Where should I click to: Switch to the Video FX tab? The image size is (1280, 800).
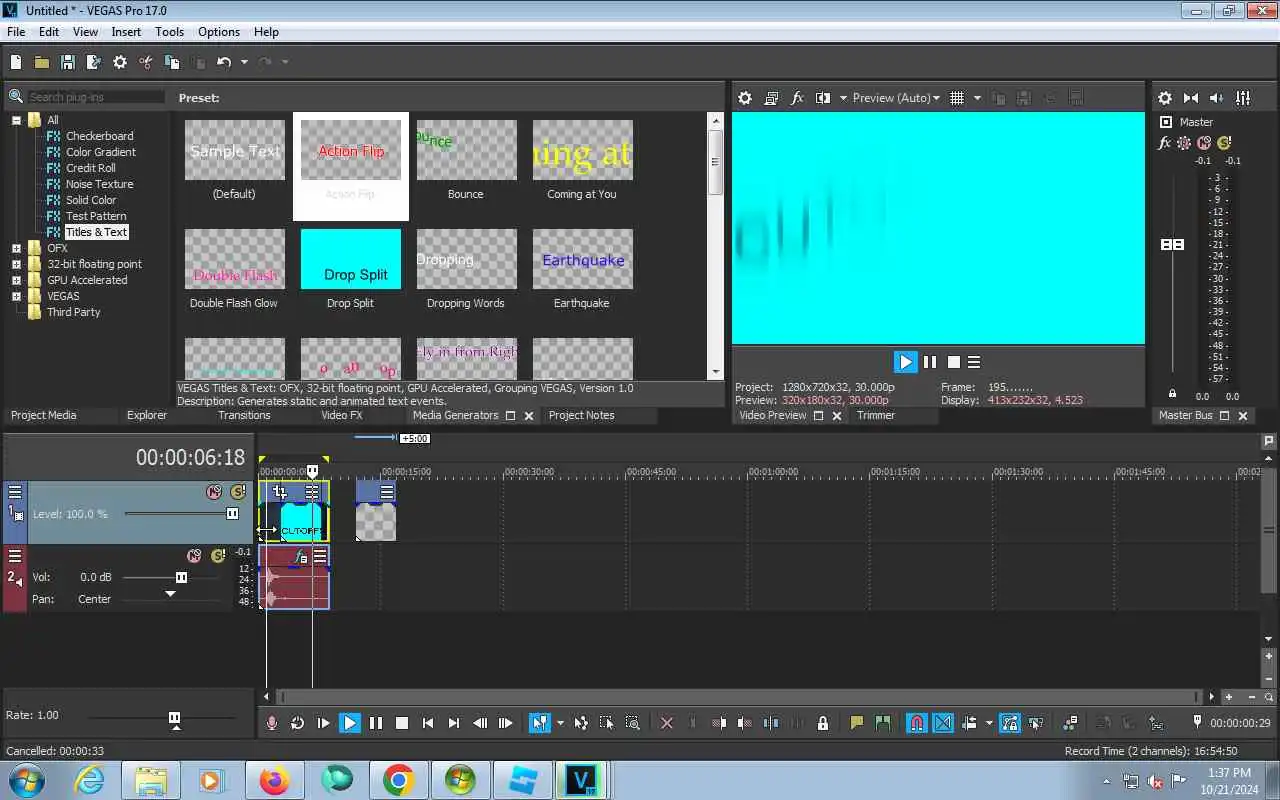tap(341, 415)
